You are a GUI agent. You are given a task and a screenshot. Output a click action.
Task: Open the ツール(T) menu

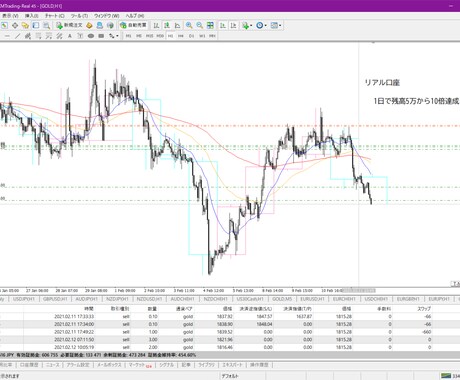click(x=79, y=16)
